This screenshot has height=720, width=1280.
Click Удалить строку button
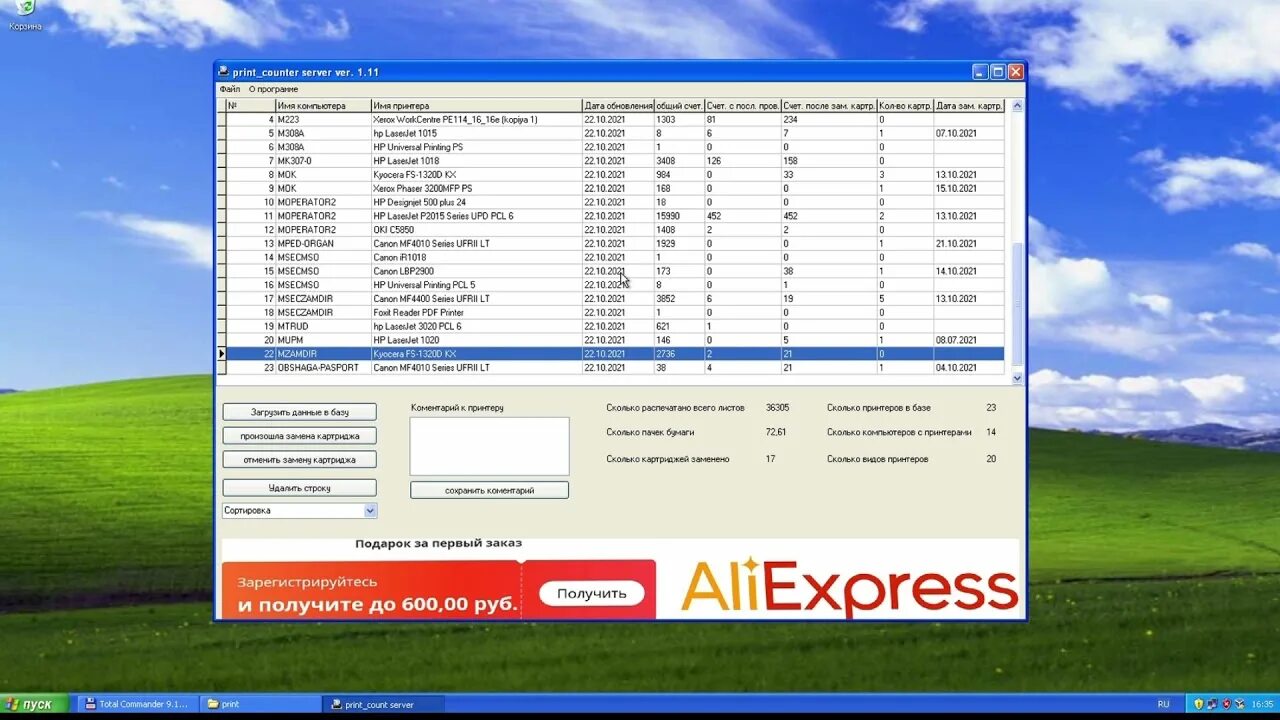299,488
